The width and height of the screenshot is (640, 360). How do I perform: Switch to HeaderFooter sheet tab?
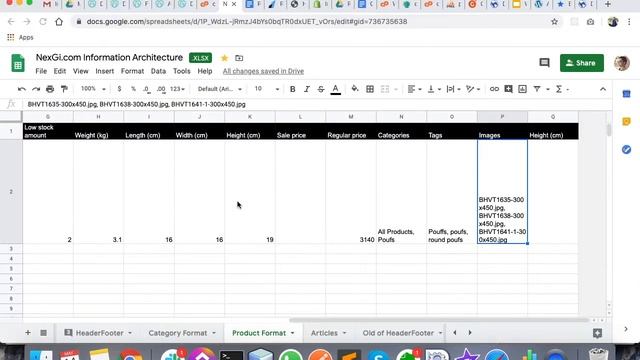pos(99,333)
